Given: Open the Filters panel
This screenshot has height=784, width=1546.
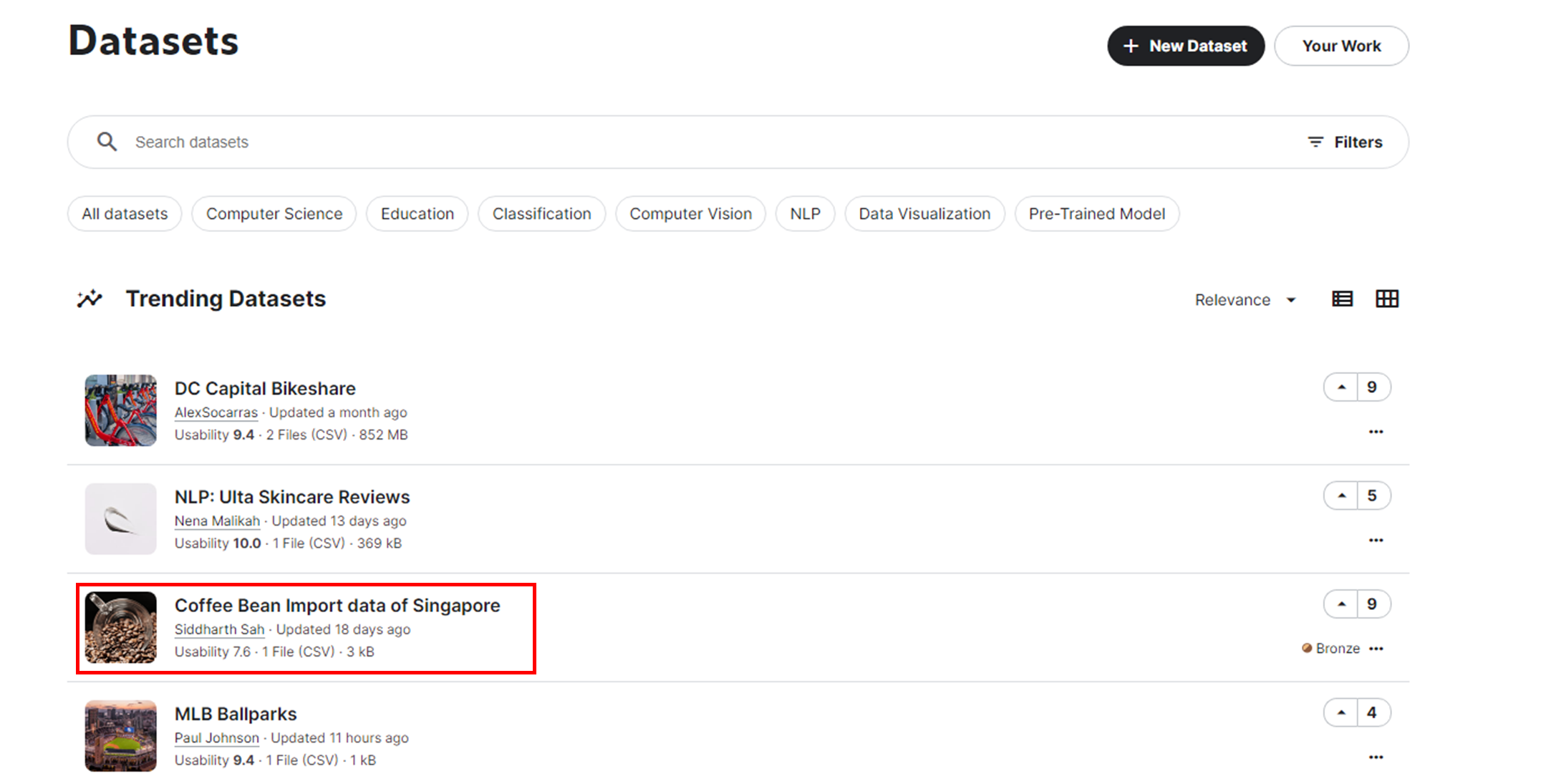Looking at the screenshot, I should [1345, 142].
